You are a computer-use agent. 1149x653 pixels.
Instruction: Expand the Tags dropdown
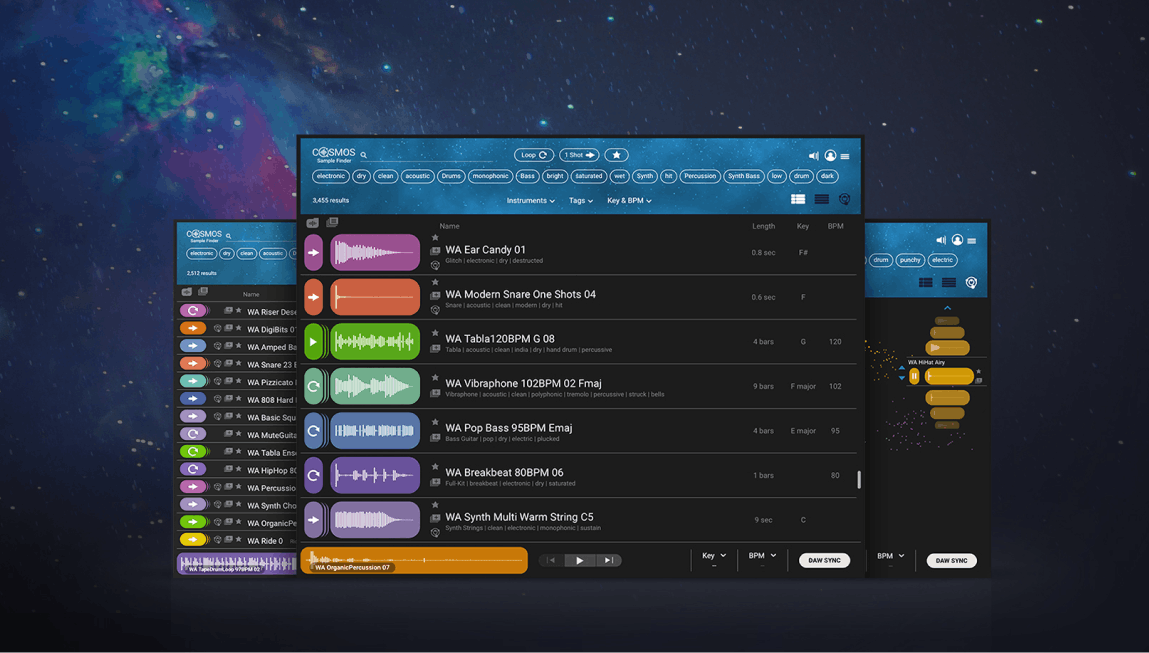pyautogui.click(x=581, y=201)
